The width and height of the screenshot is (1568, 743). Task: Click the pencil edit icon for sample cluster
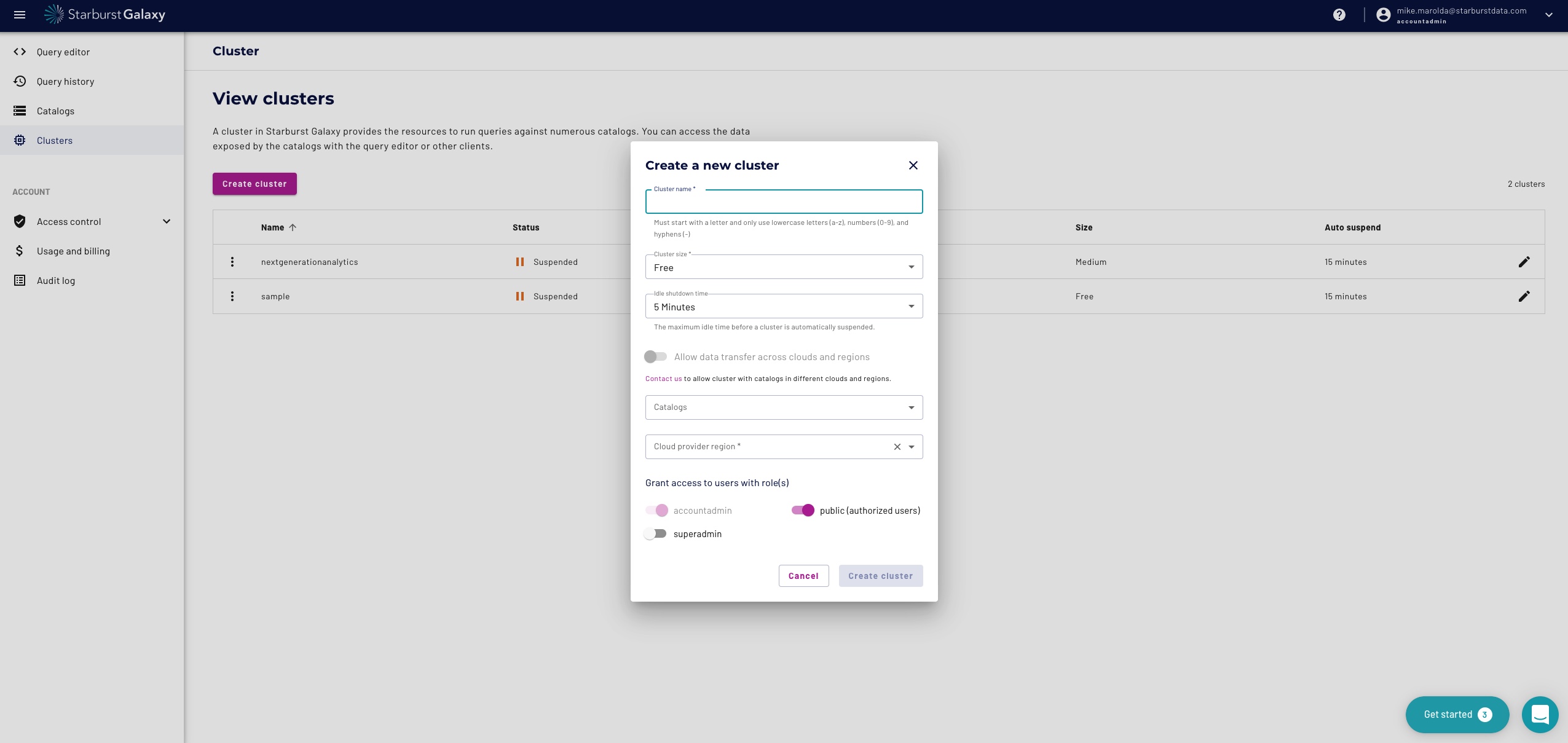click(x=1524, y=296)
